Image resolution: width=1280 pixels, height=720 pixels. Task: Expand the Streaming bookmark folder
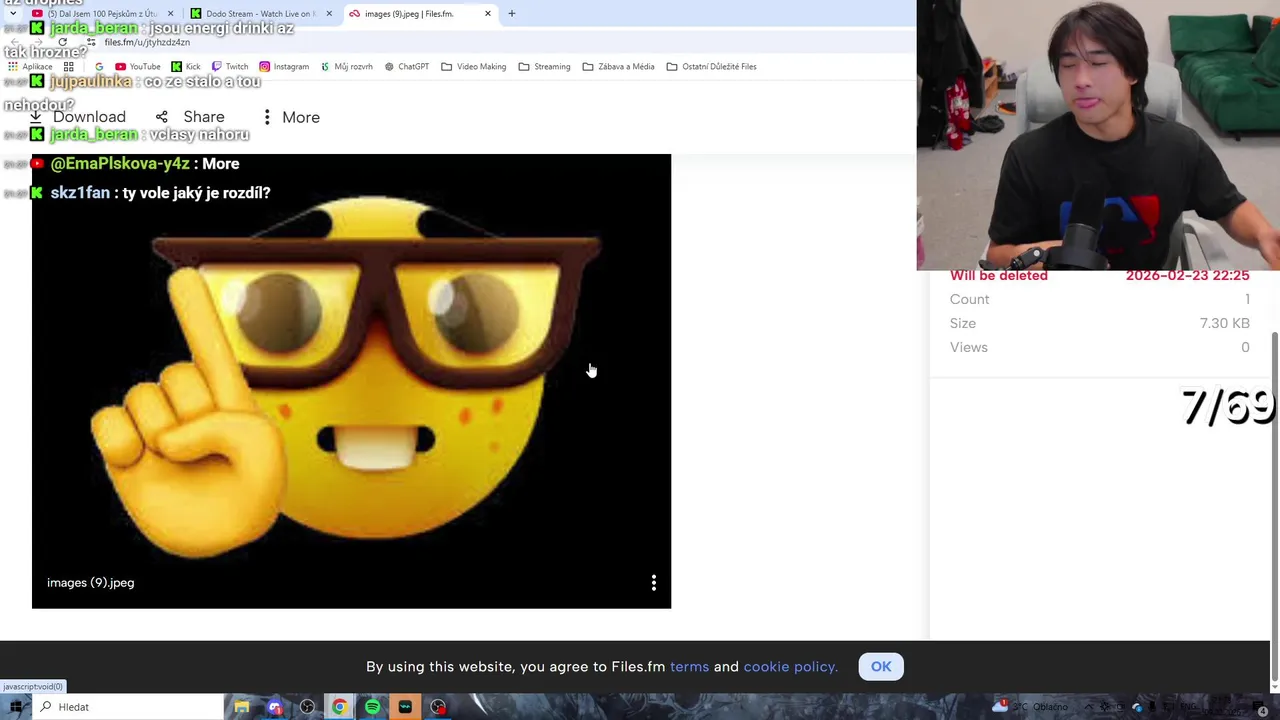[544, 66]
